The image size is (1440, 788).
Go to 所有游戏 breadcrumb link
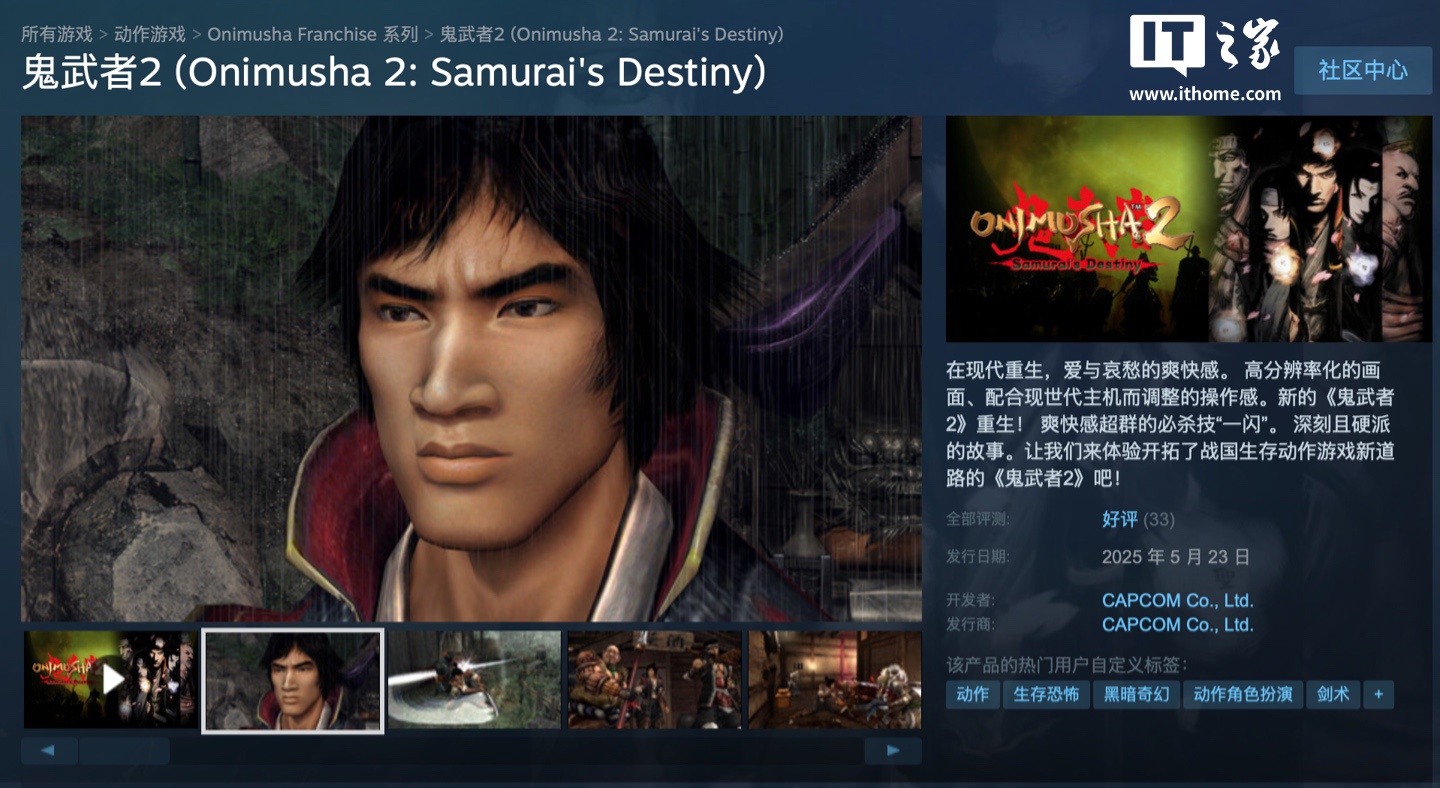coord(57,34)
